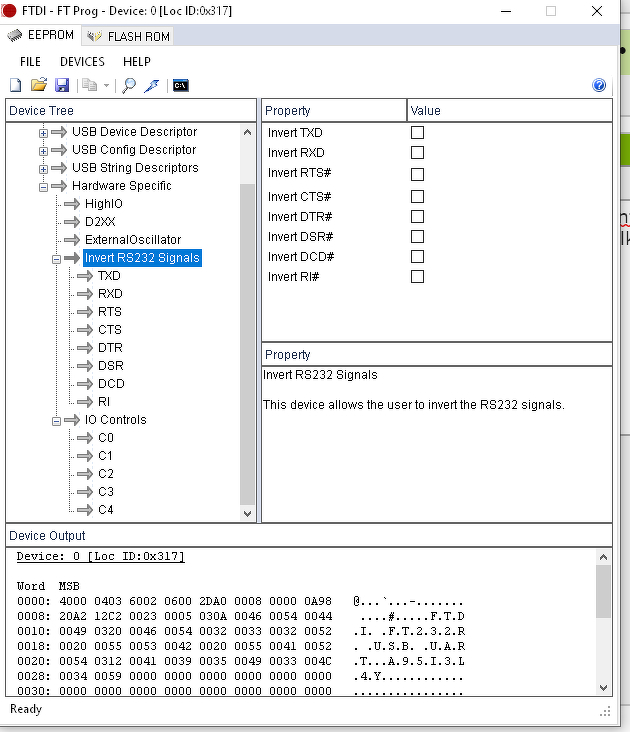Select the C3 tree item

pyautogui.click(x=106, y=492)
